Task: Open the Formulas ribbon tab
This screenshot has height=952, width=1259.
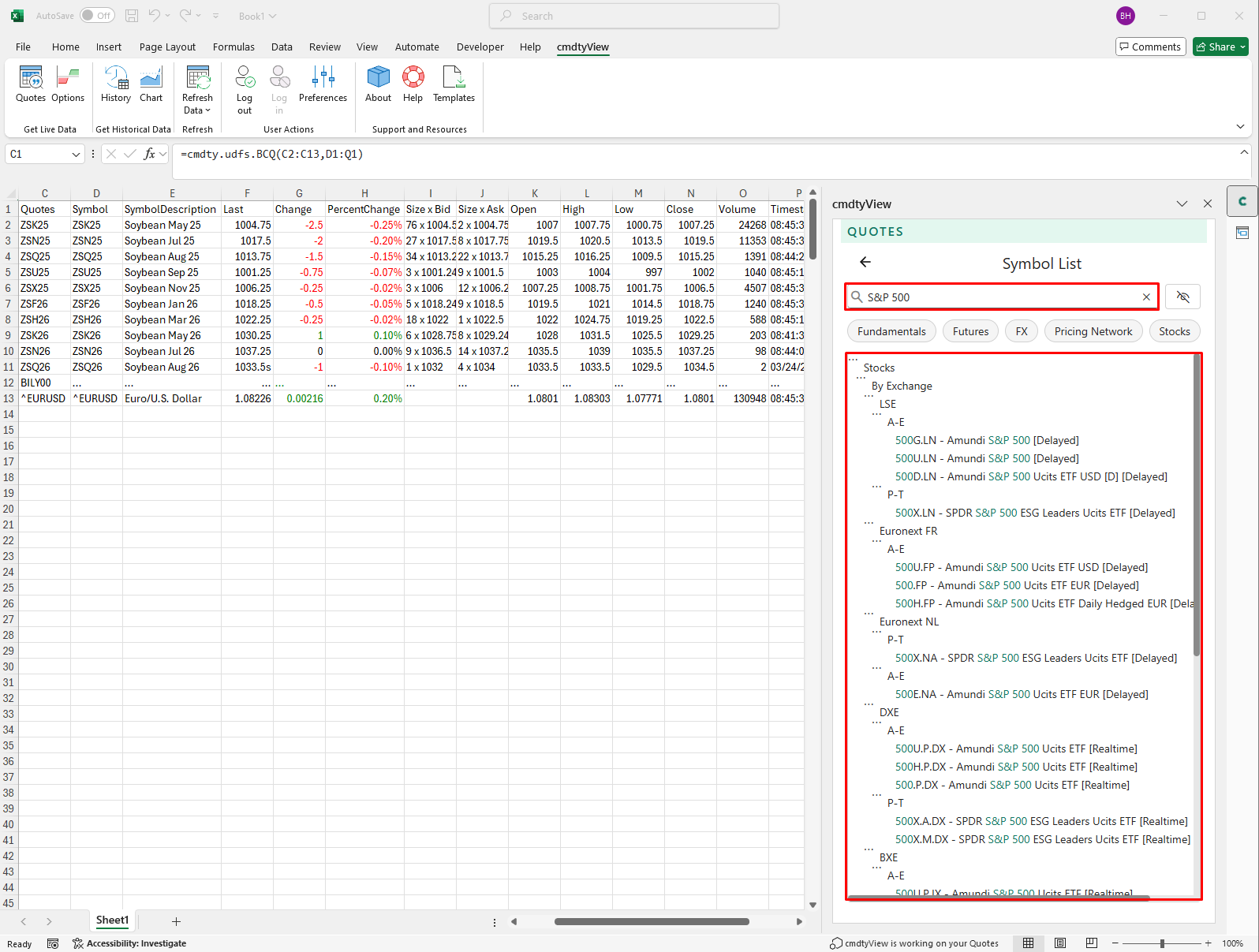Action: tap(233, 47)
